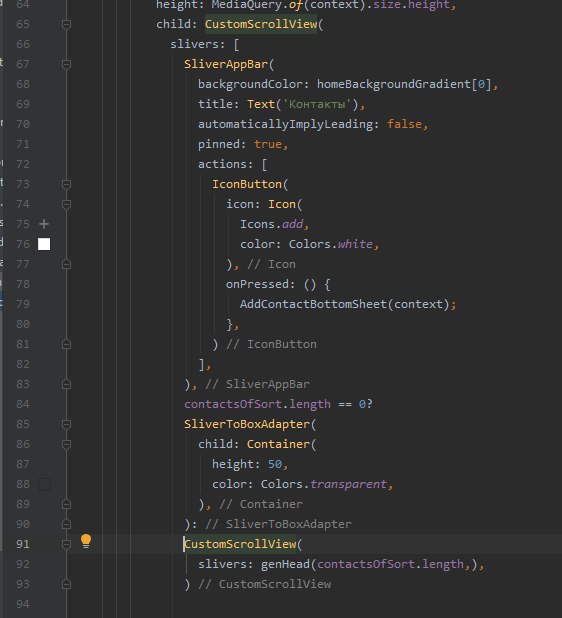The width and height of the screenshot is (562, 618).
Task: Fold the IconButton block at line 73
Action: [x=66, y=184]
